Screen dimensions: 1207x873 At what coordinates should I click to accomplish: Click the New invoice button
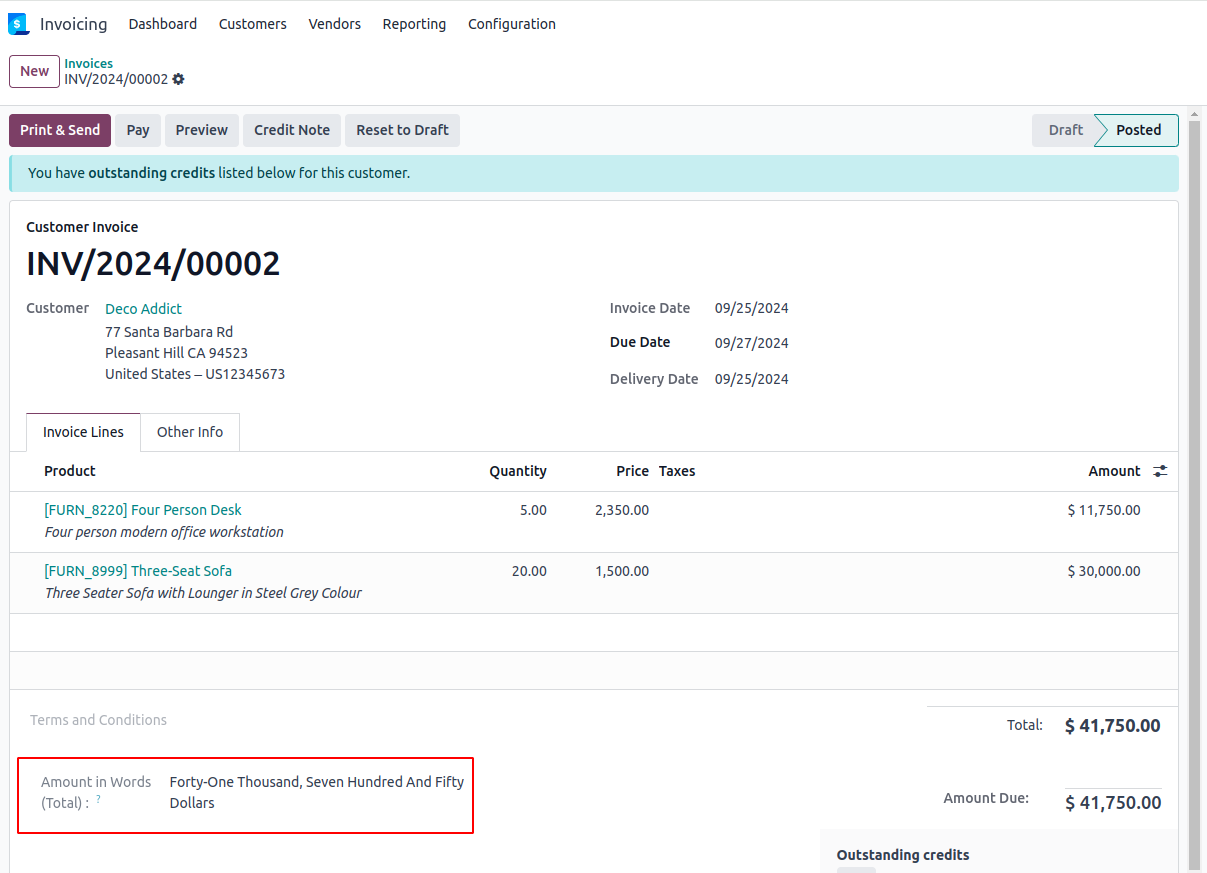tap(34, 71)
